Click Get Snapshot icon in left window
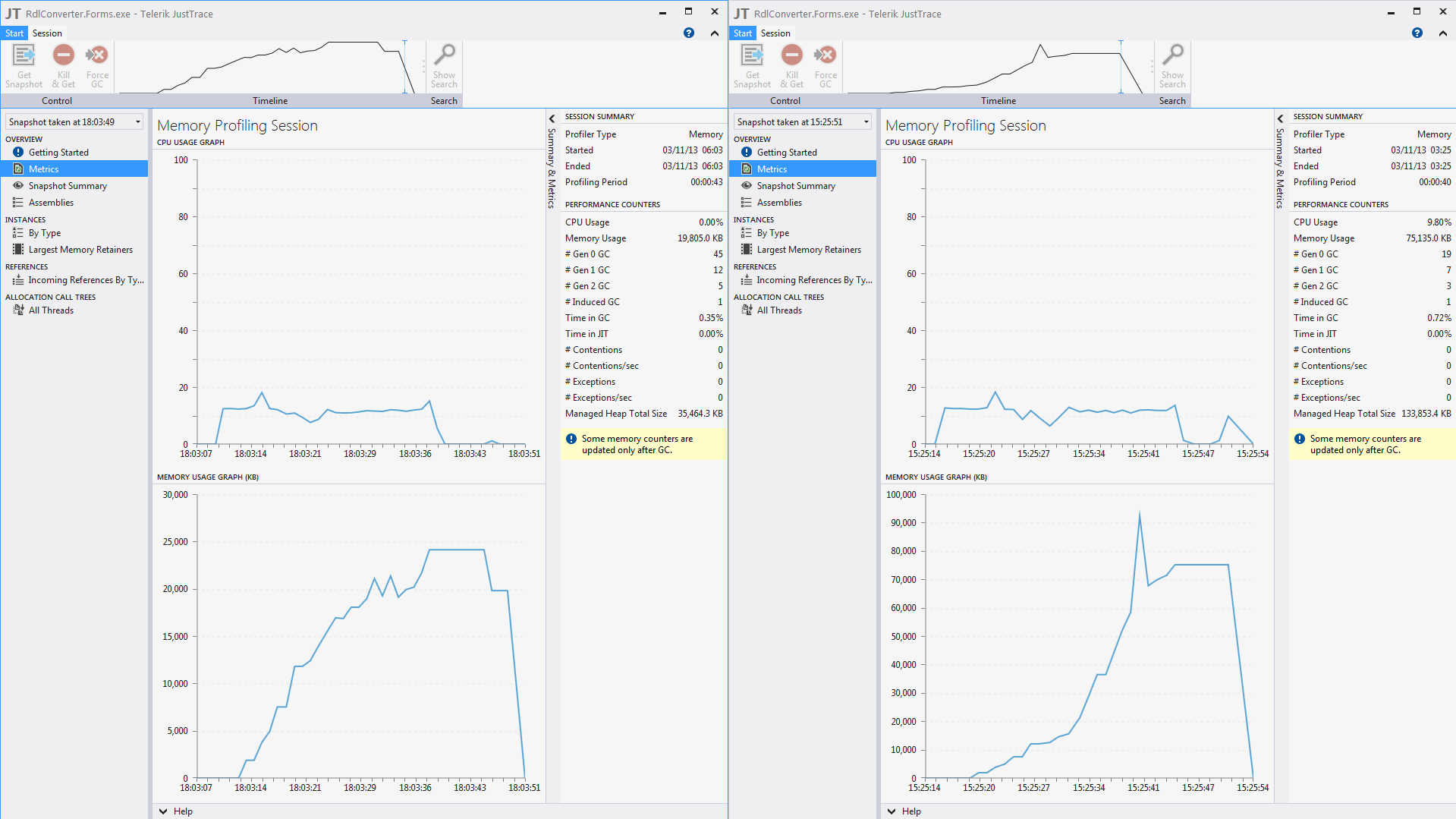 (24, 55)
